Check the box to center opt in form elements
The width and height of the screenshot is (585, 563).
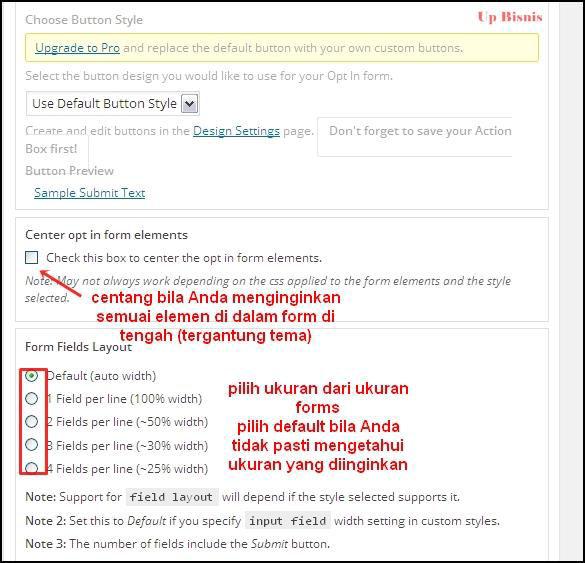point(32,257)
